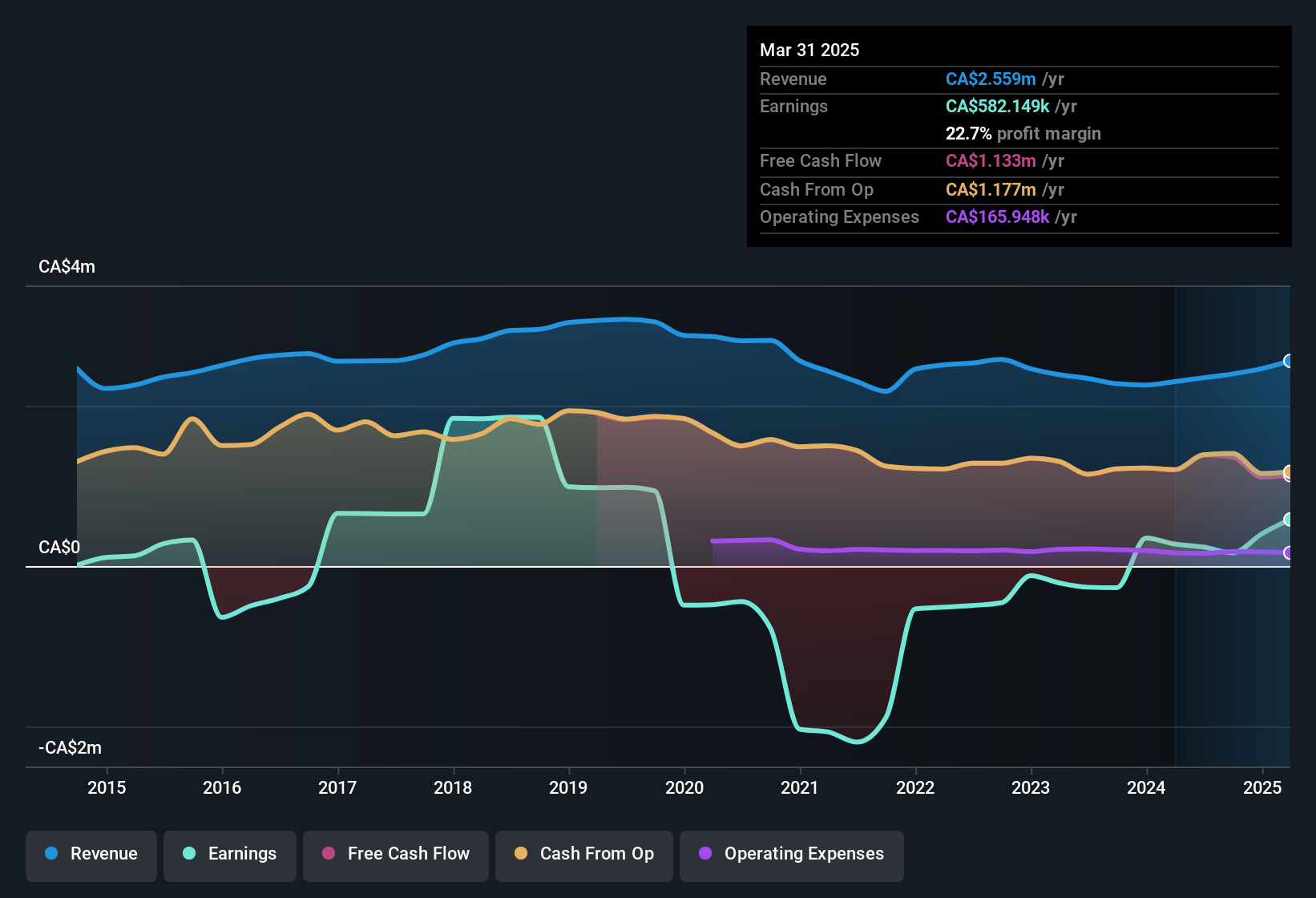Click the purple Operating Expenses endpoint marker
Image resolution: width=1316 pixels, height=898 pixels.
(x=1288, y=552)
